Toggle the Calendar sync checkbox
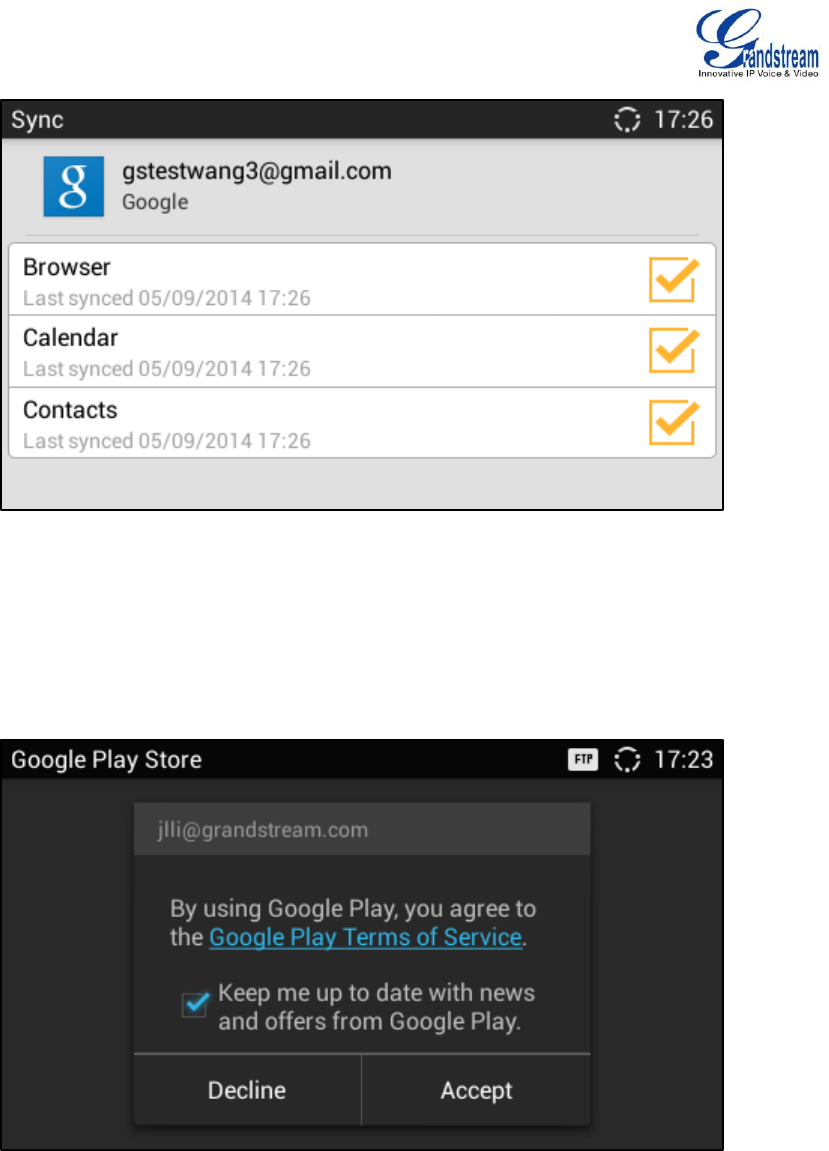The width and height of the screenshot is (829, 1151). [x=673, y=350]
